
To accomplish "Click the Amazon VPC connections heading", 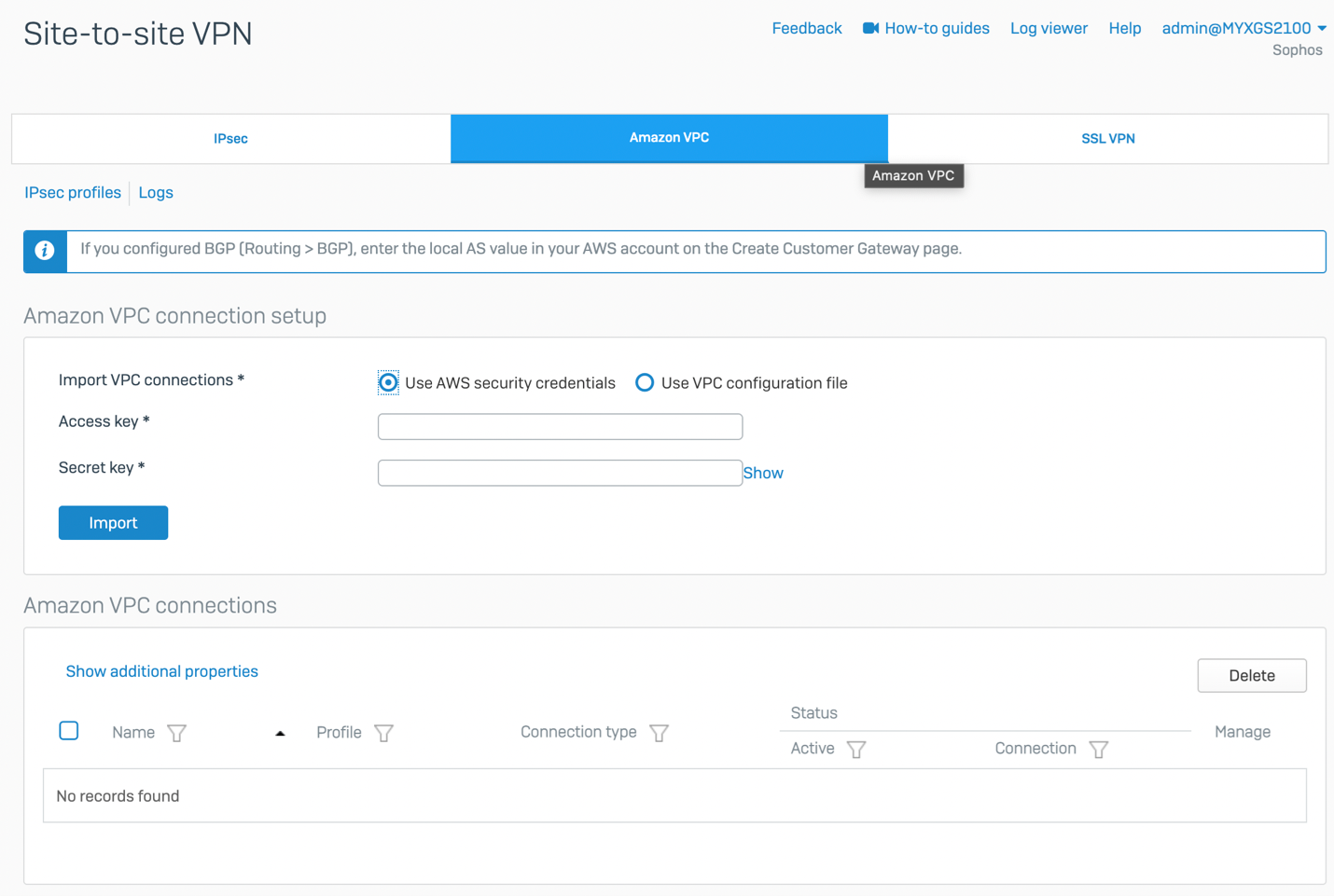I will coord(150,606).
